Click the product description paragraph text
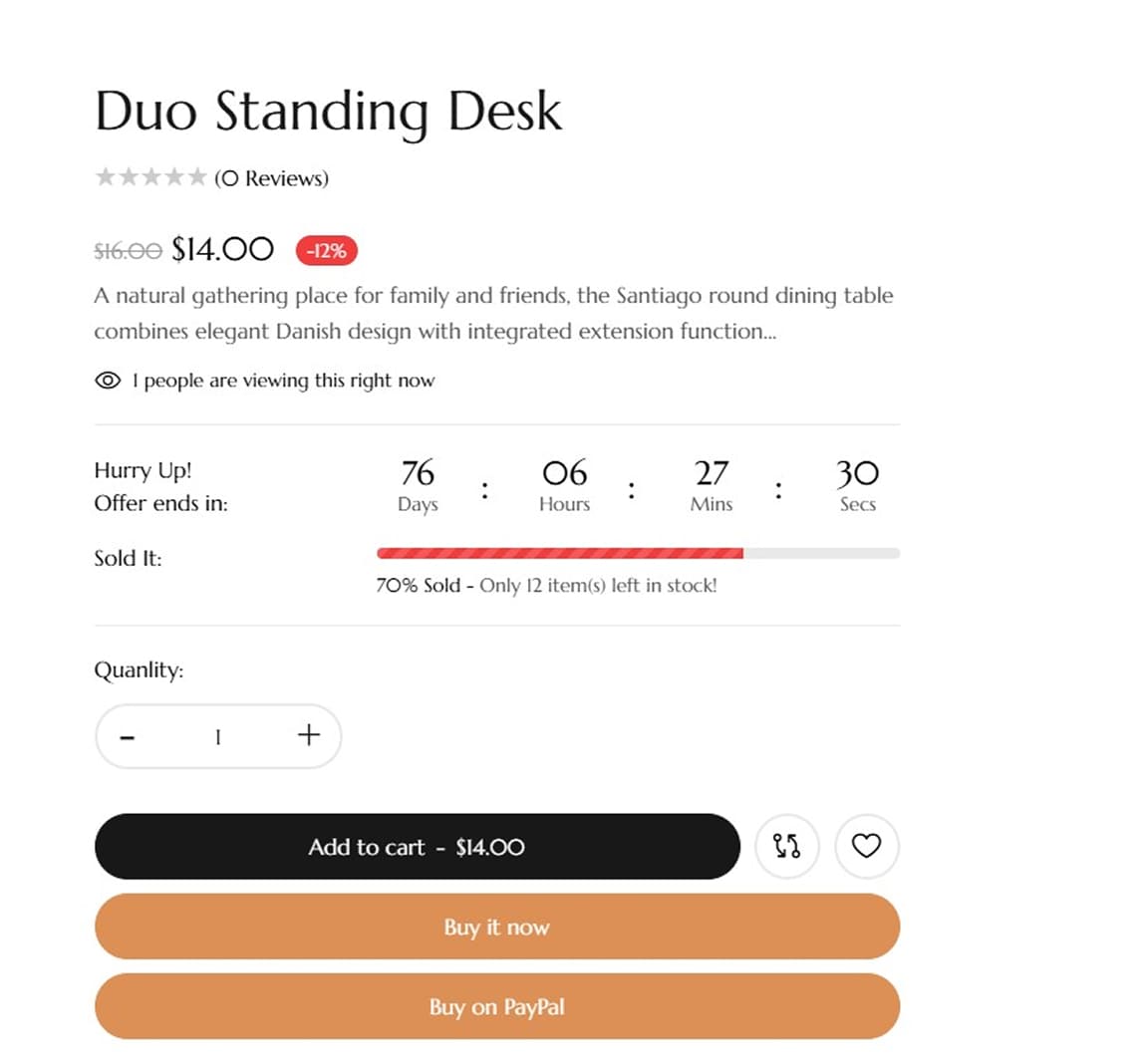 (492, 313)
